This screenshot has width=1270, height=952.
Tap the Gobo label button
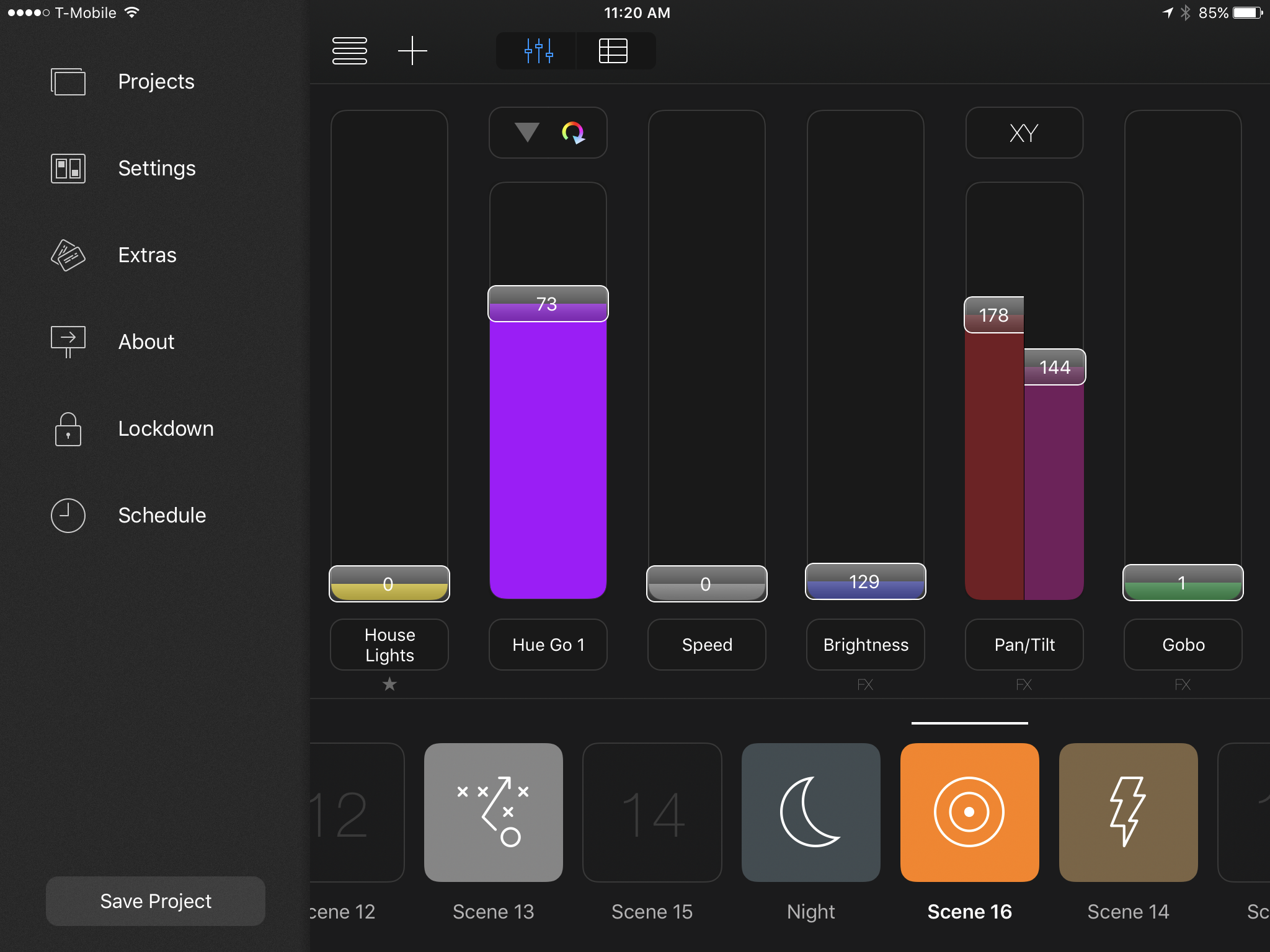click(1183, 645)
